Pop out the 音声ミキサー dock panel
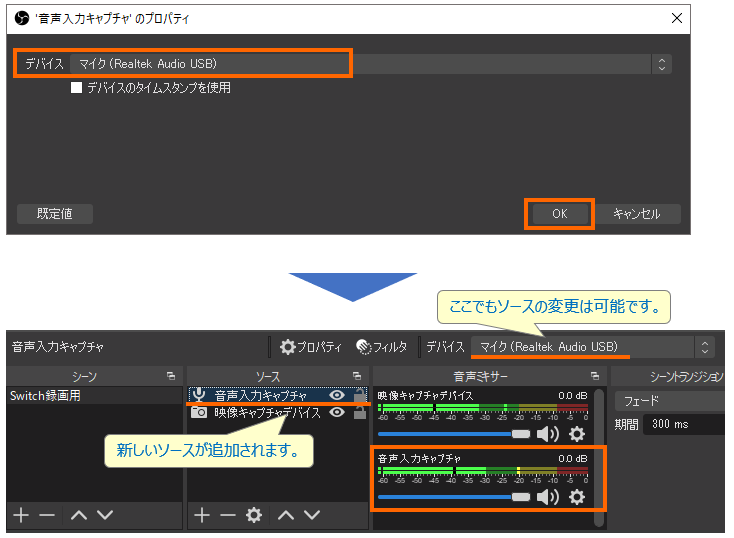734x538 pixels. (x=595, y=376)
